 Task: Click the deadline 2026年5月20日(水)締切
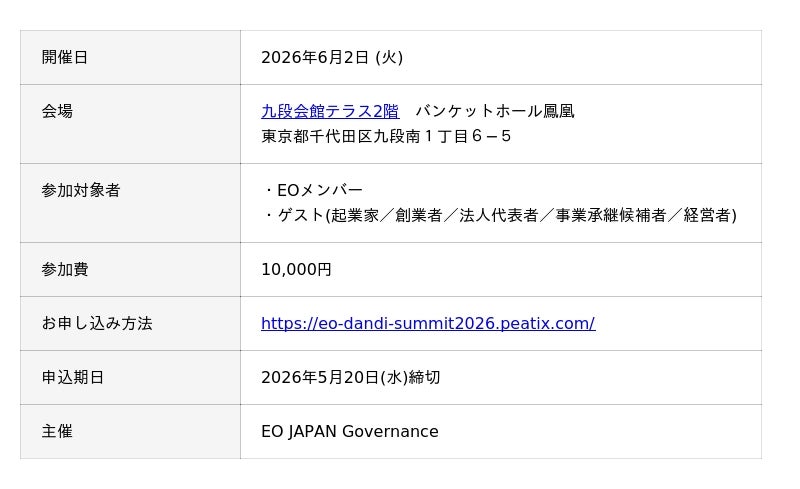pos(350,377)
